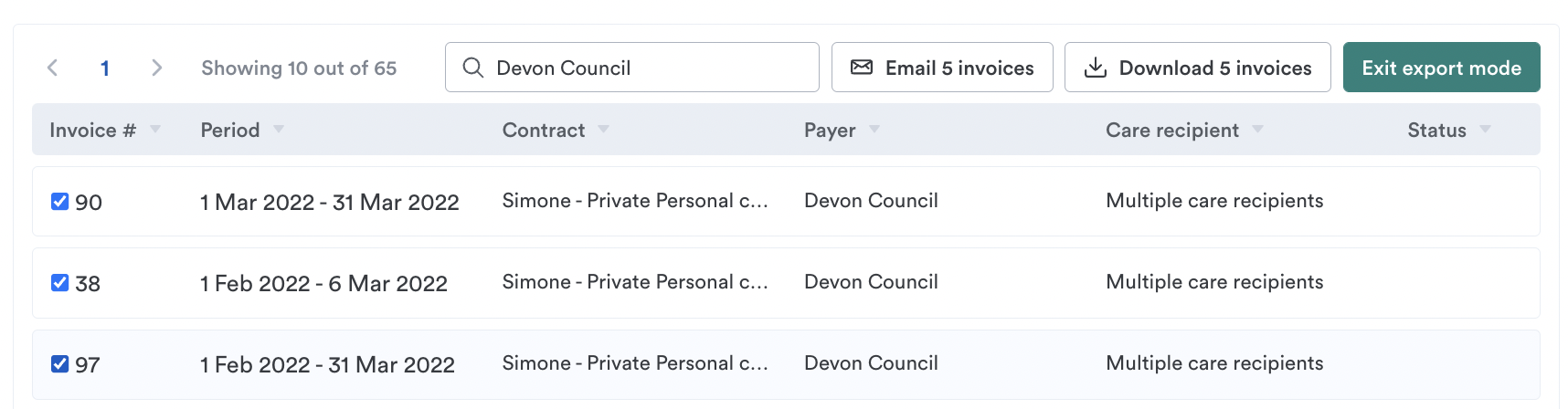This screenshot has height=409, width=1568.
Task: Uncheck the checkbox for invoice 90
Action: pos(59,202)
